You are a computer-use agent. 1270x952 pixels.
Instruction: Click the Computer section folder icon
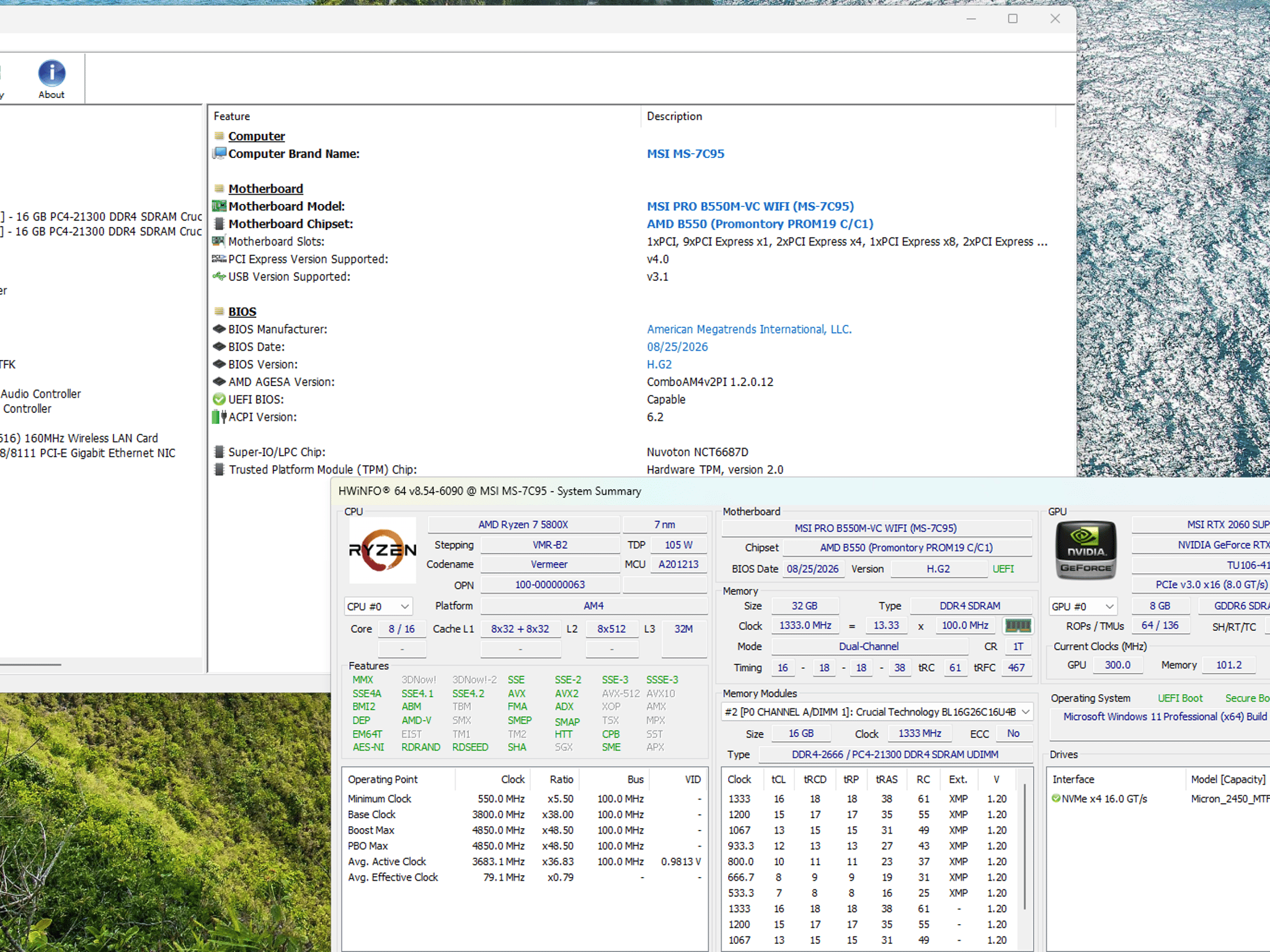click(x=219, y=136)
